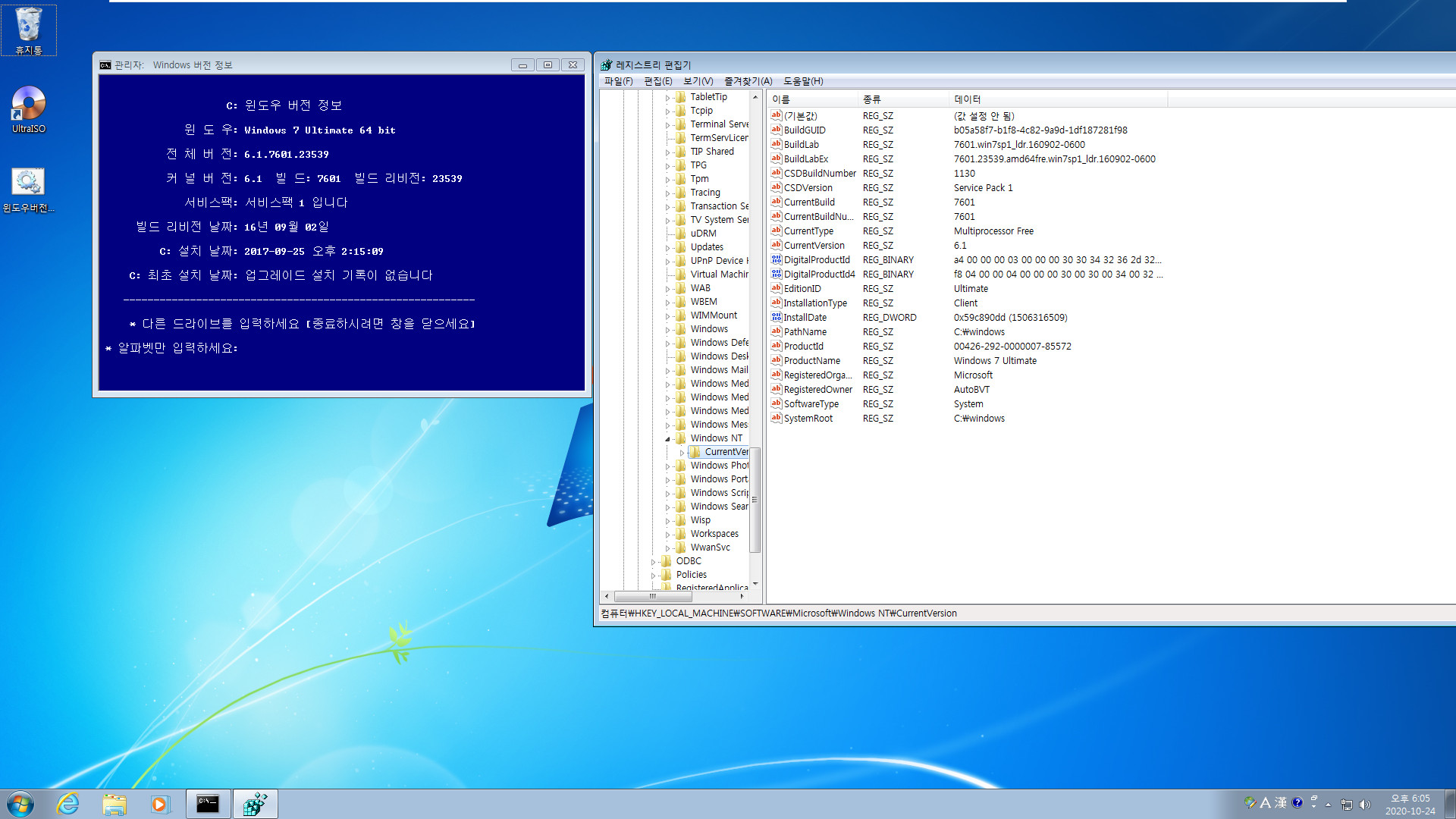Expand the ODBC tree node
The width and height of the screenshot is (1456, 819).
click(x=653, y=561)
